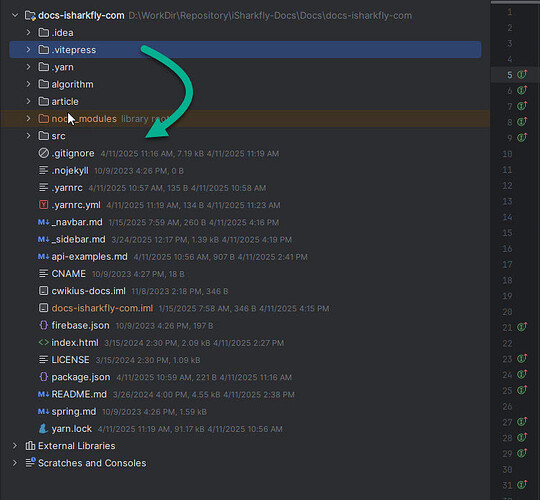Expand the .idea folder chevron
540x500 pixels.
(x=28, y=32)
